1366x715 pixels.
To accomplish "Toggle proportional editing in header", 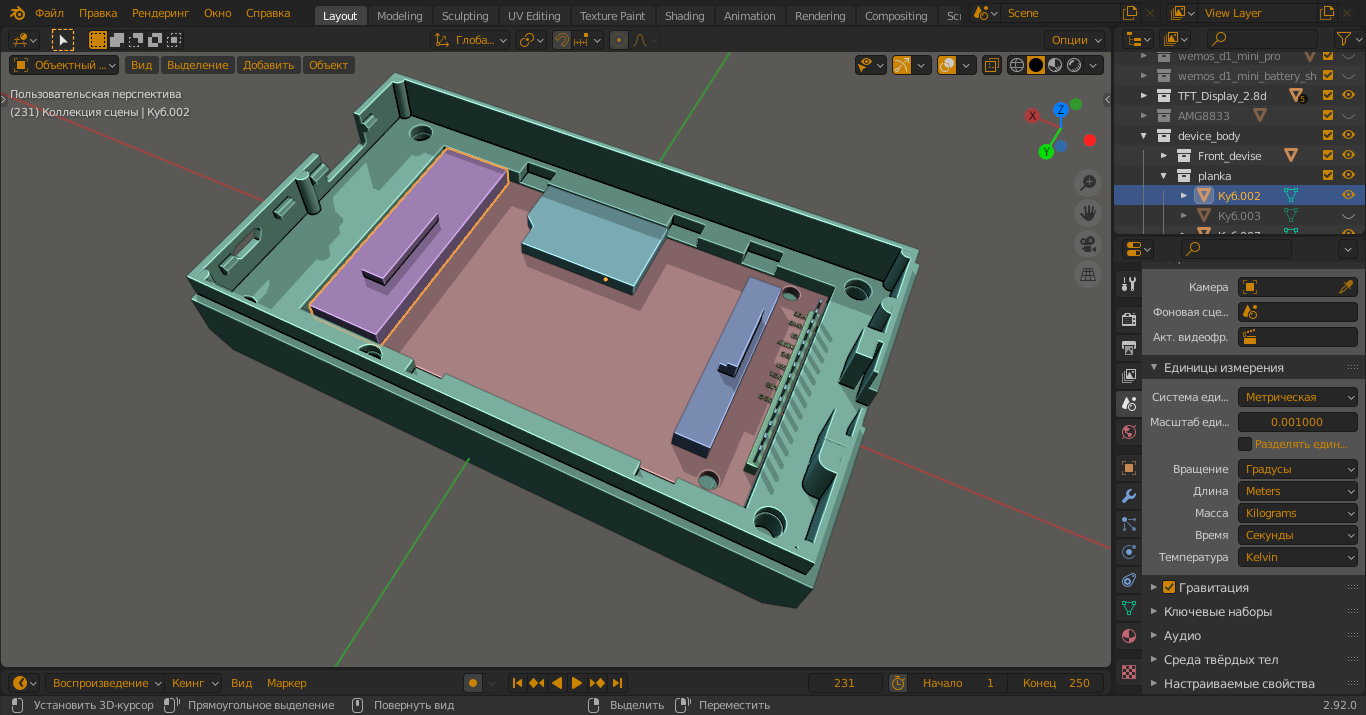I will (x=619, y=40).
